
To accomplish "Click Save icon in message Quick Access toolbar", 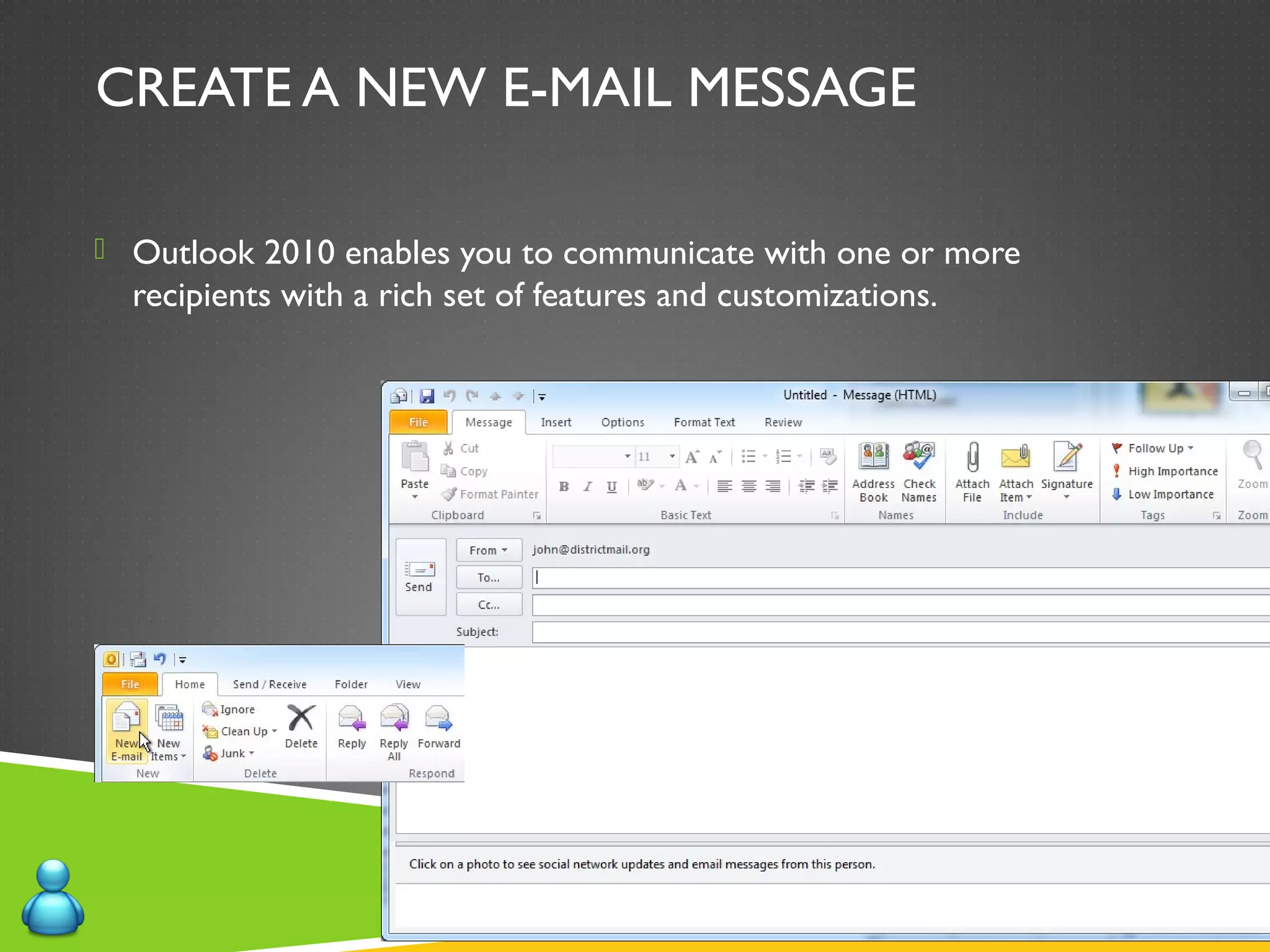I will [x=427, y=396].
